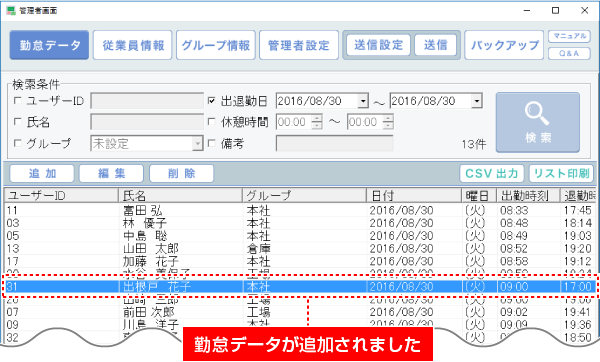Open the マニュアル manual button
The height and width of the screenshot is (362, 600).
(569, 36)
